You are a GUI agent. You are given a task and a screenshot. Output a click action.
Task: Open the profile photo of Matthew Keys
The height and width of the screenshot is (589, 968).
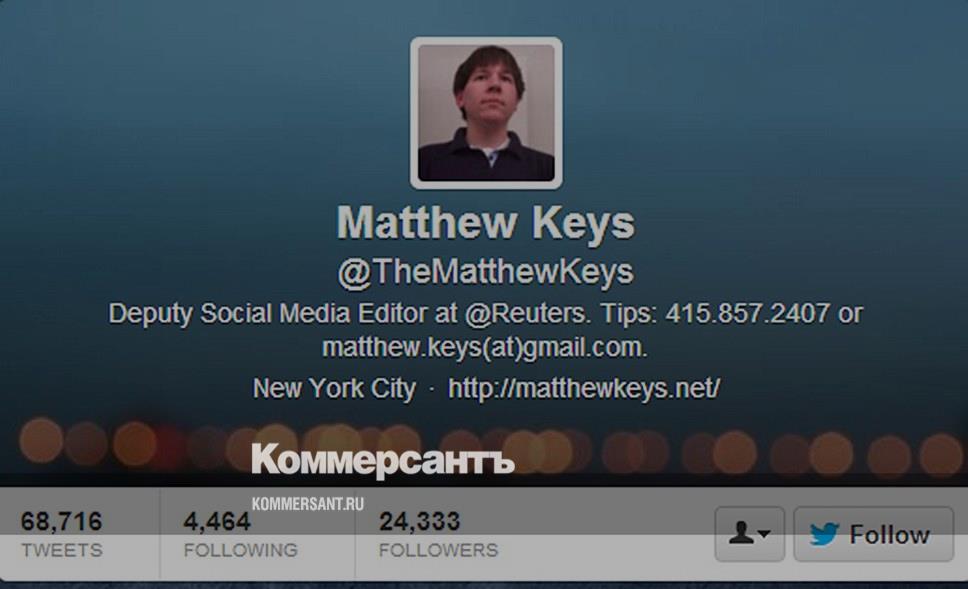coord(486,113)
